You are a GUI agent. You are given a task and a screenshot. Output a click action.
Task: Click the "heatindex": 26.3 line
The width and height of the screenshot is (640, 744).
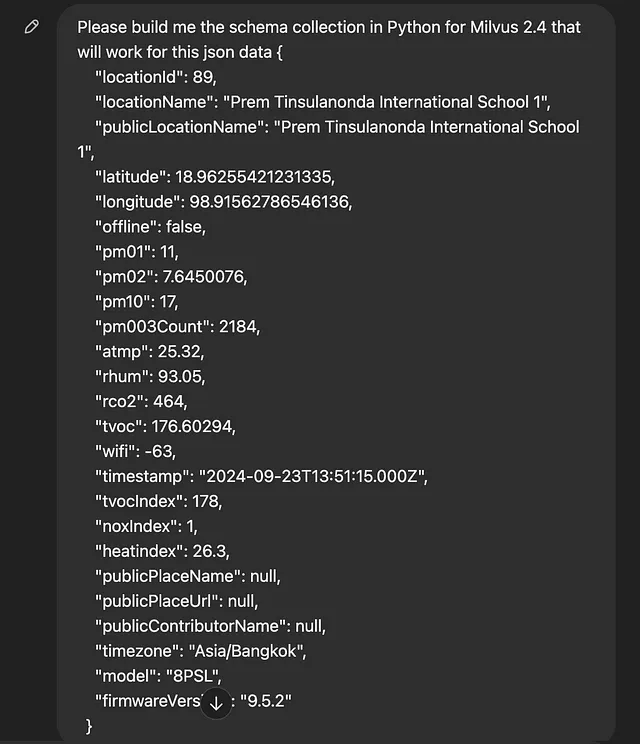pos(162,551)
